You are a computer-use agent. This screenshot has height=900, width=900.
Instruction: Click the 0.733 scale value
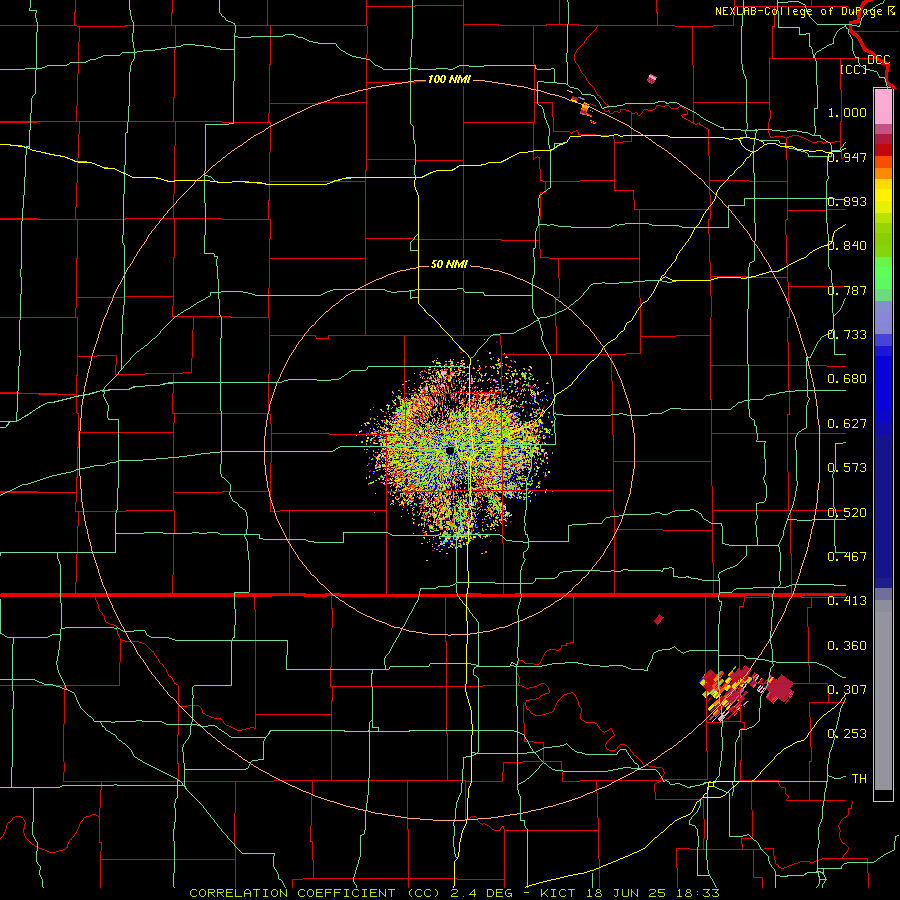[x=847, y=335]
